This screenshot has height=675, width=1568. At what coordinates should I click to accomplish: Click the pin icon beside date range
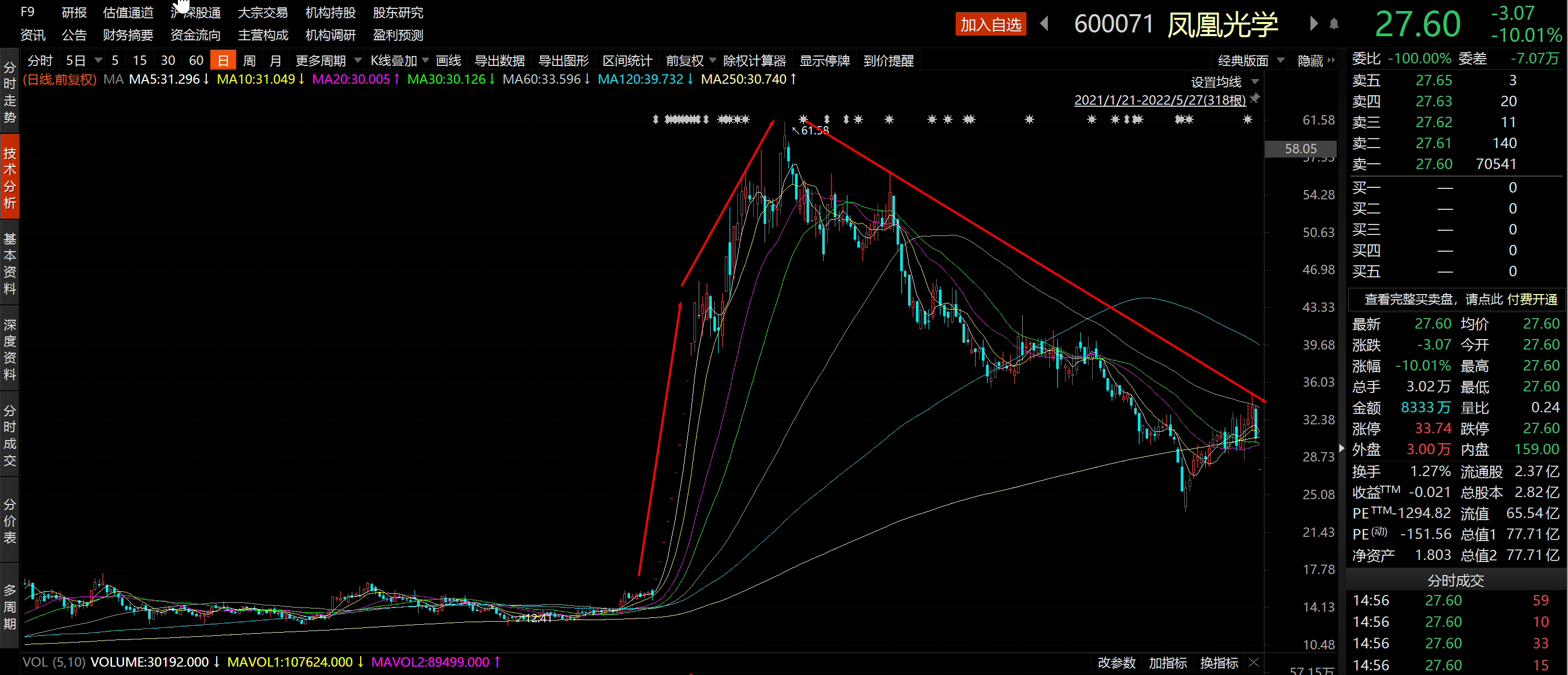point(1255,98)
